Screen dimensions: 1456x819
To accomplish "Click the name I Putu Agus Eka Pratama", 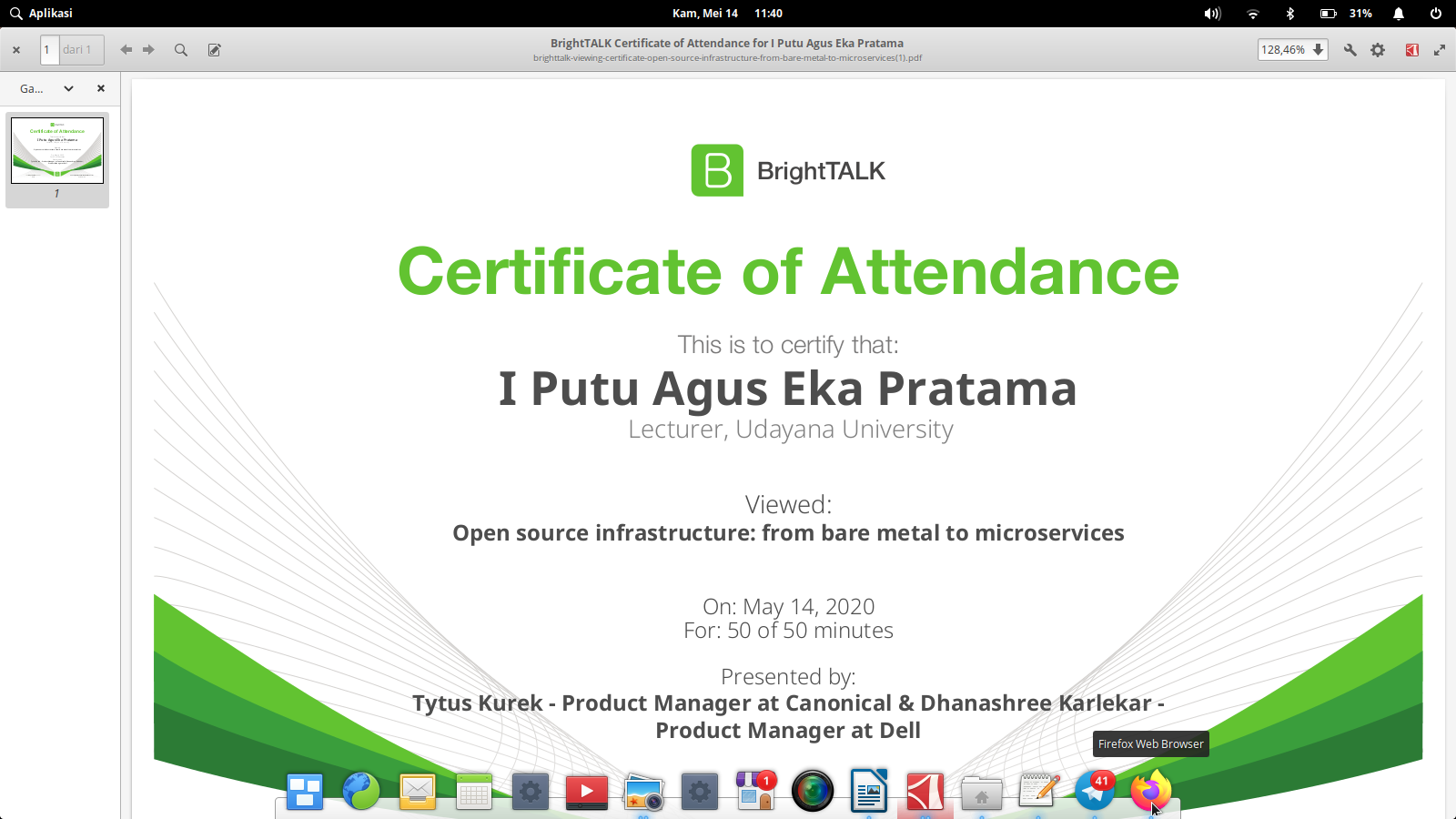I will click(x=788, y=389).
